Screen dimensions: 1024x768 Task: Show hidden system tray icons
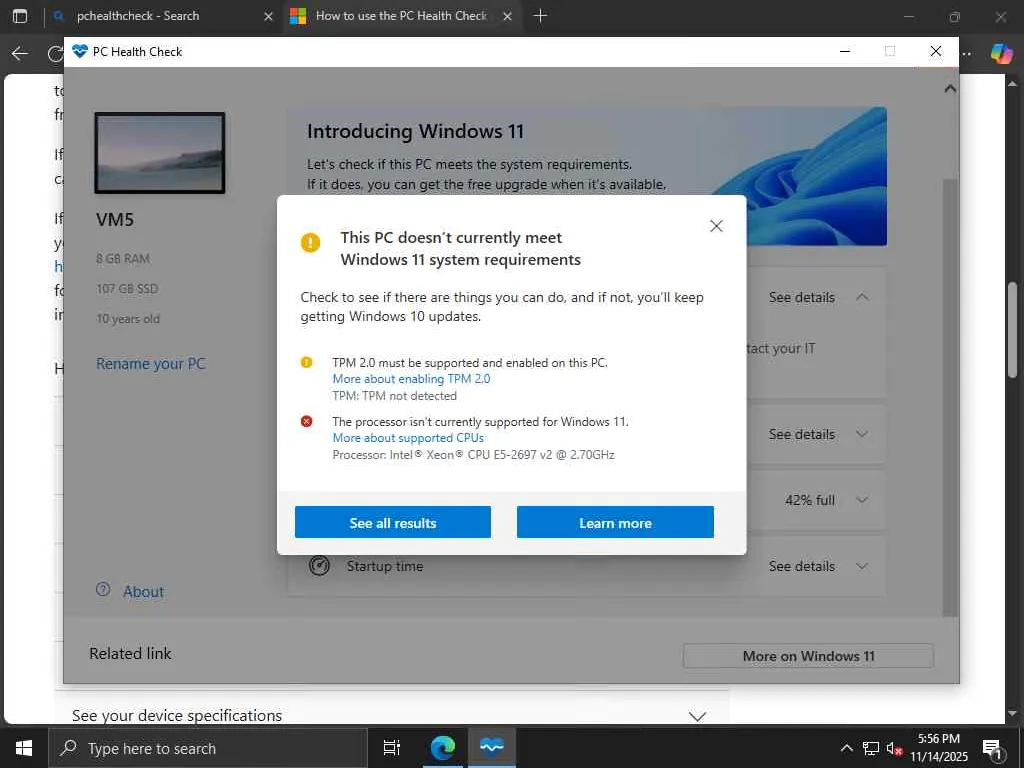[846, 748]
